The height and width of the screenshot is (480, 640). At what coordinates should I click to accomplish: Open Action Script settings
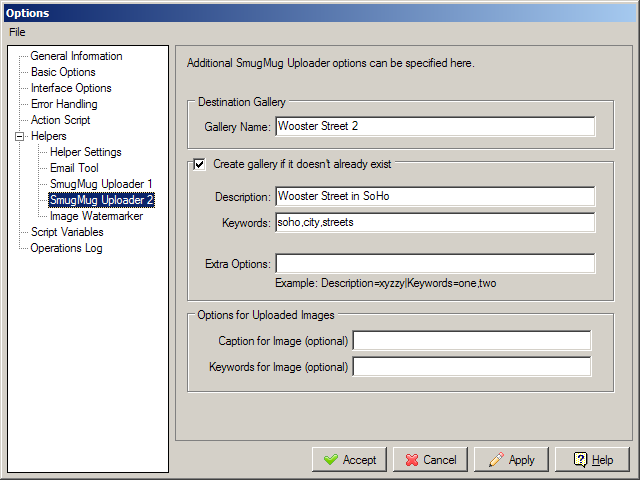[x=60, y=120]
